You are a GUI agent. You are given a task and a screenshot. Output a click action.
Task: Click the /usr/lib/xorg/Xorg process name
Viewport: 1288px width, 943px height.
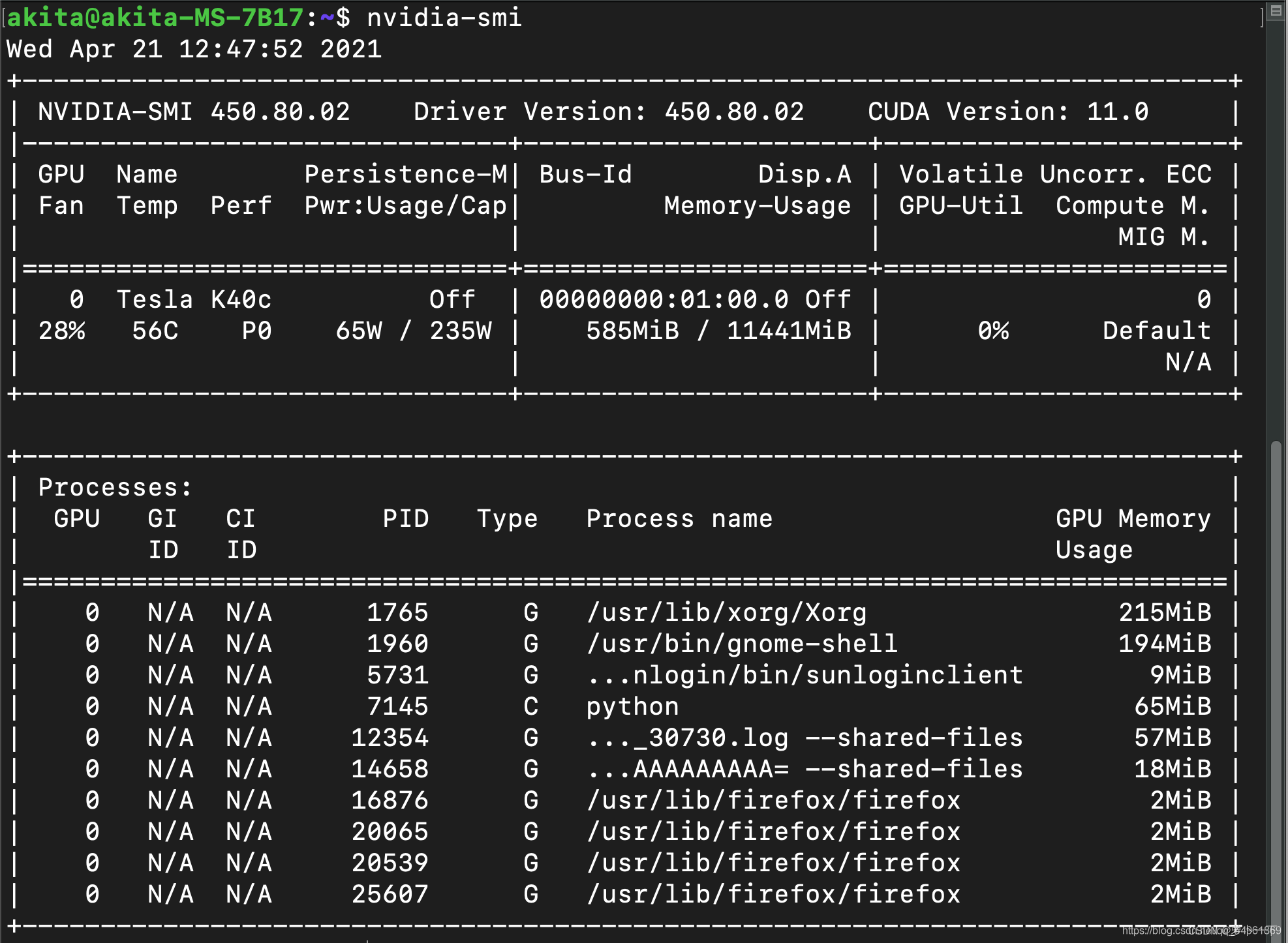click(726, 612)
